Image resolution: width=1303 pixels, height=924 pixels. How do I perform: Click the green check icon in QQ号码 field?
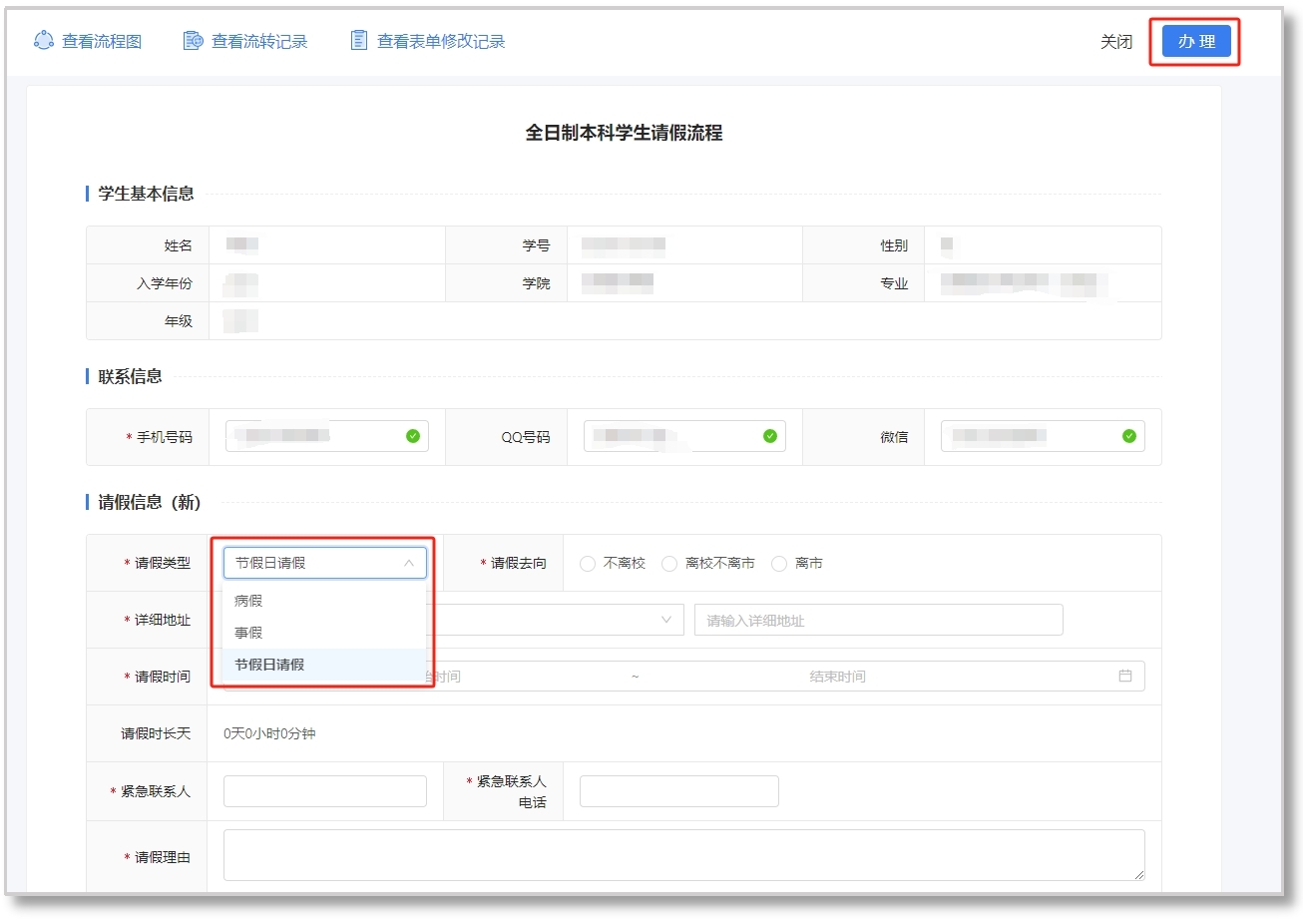[x=770, y=436]
